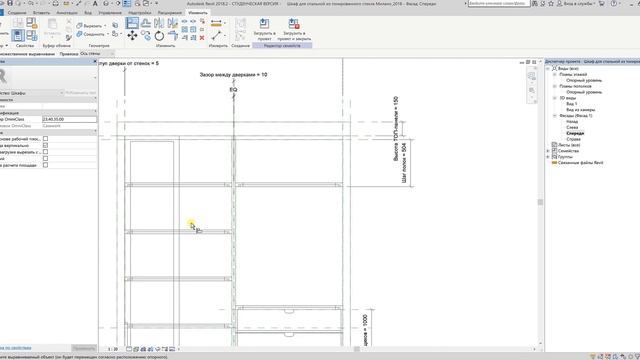Open the Вид 1 3D view
This screenshot has height=360, width=640.
[x=571, y=104]
